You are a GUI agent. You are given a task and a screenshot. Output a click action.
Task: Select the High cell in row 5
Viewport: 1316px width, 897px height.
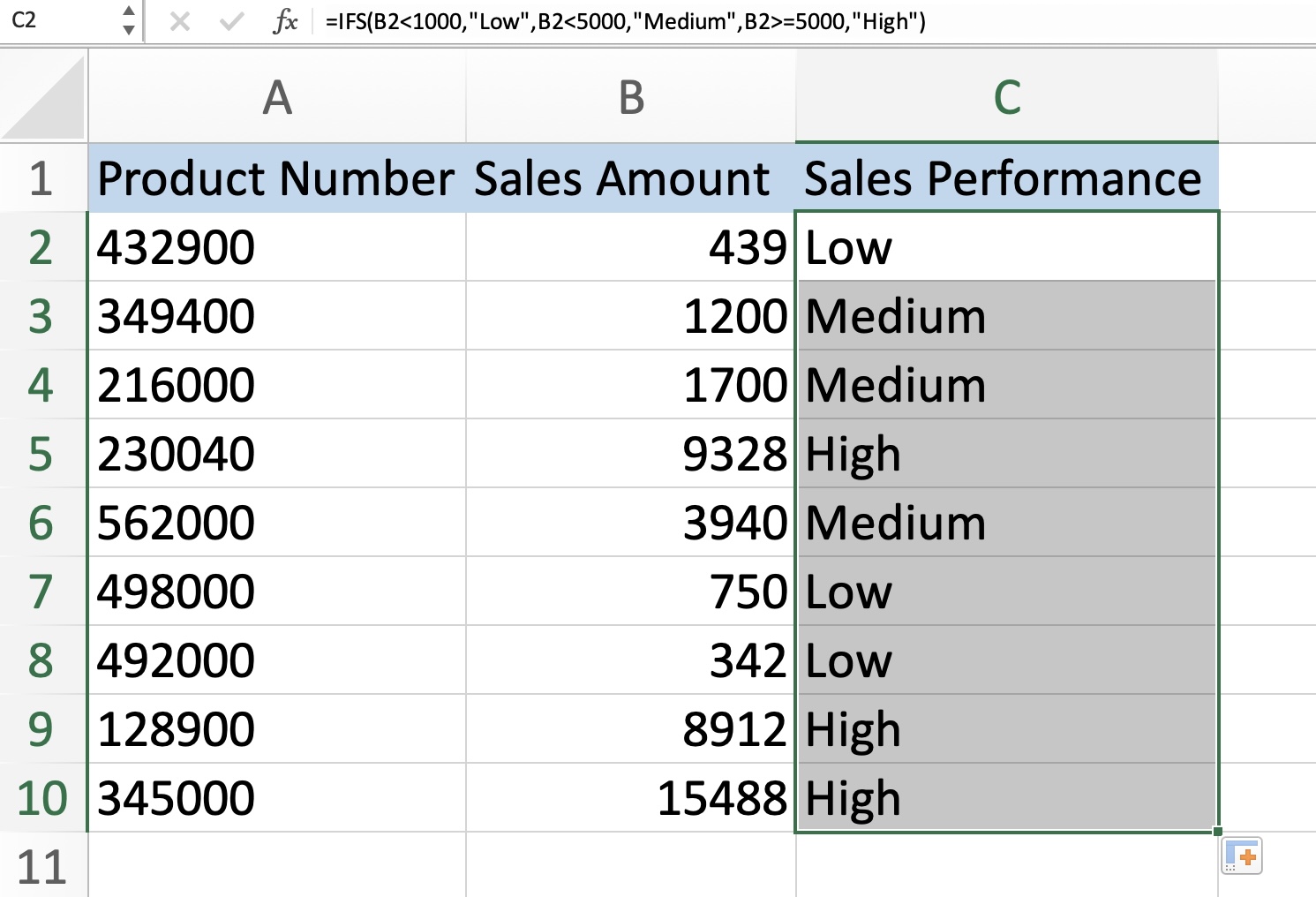[x=1007, y=454]
